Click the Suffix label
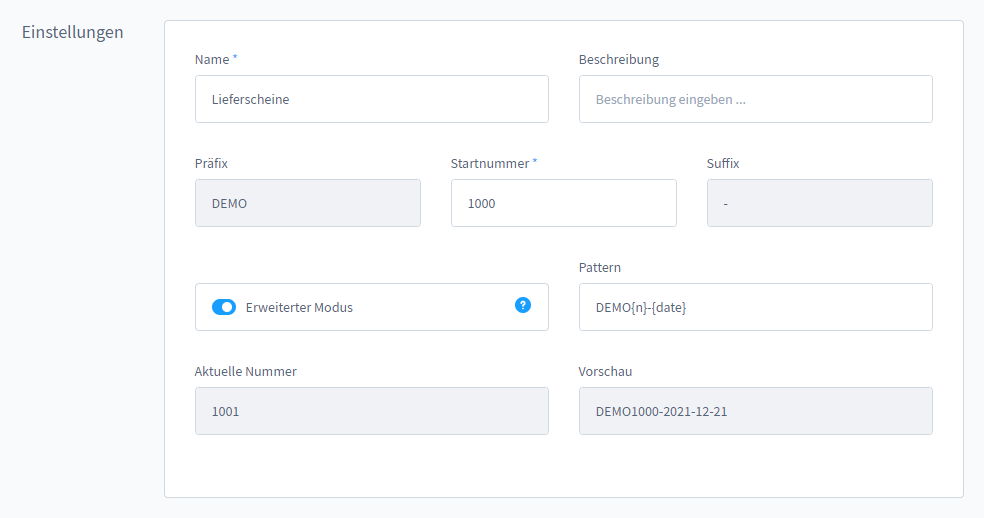The height and width of the screenshot is (518, 984). pyautogui.click(x=723, y=163)
